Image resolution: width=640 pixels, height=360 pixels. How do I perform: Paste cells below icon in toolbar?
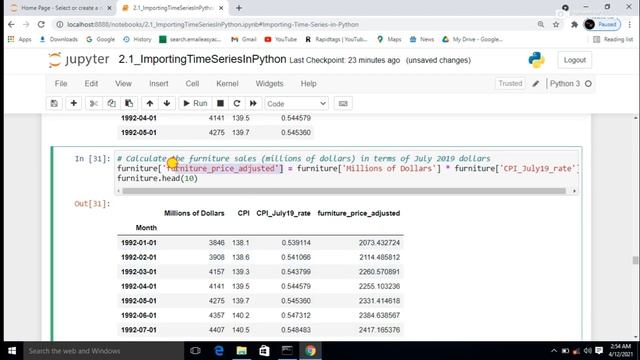pos(129,103)
